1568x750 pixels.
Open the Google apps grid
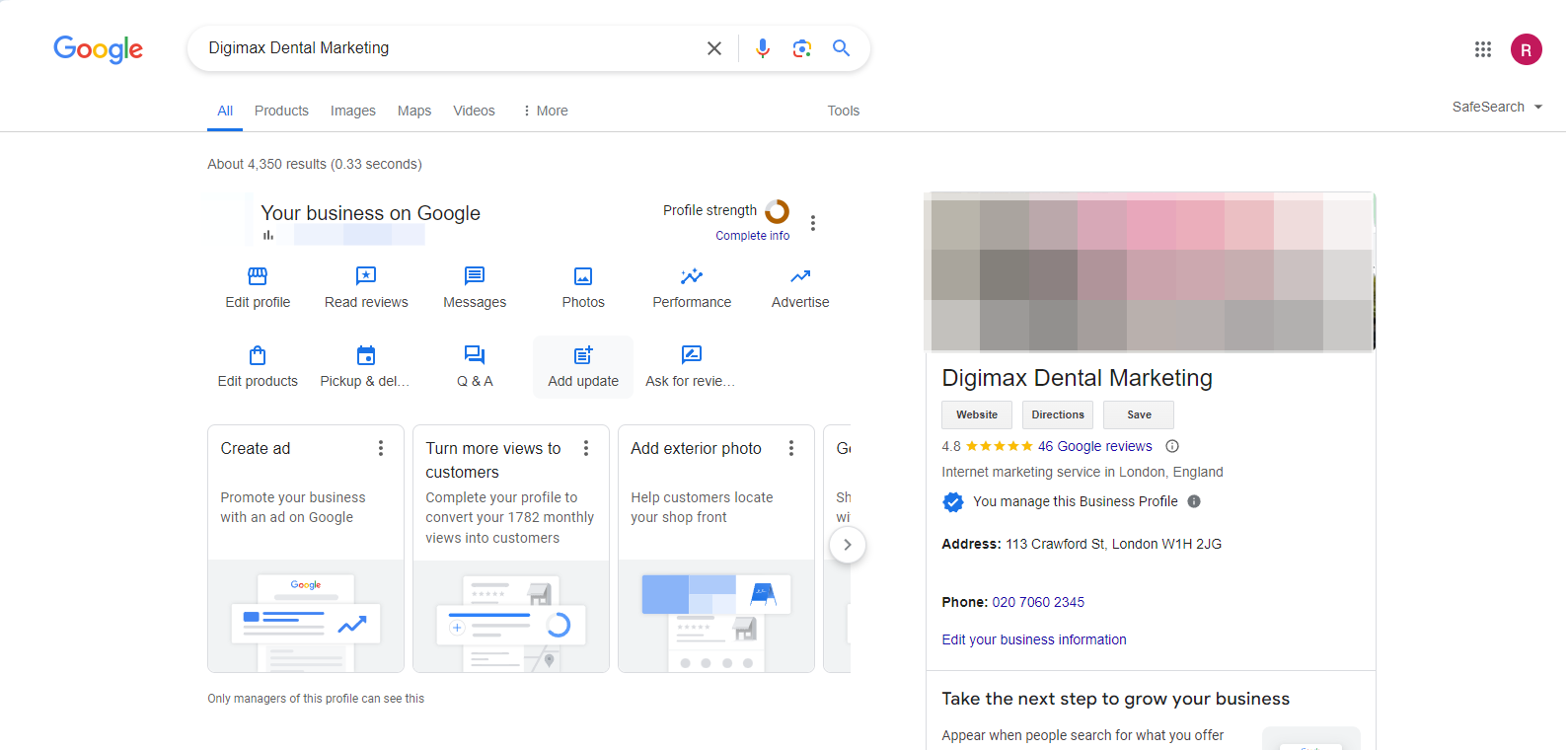coord(1483,49)
